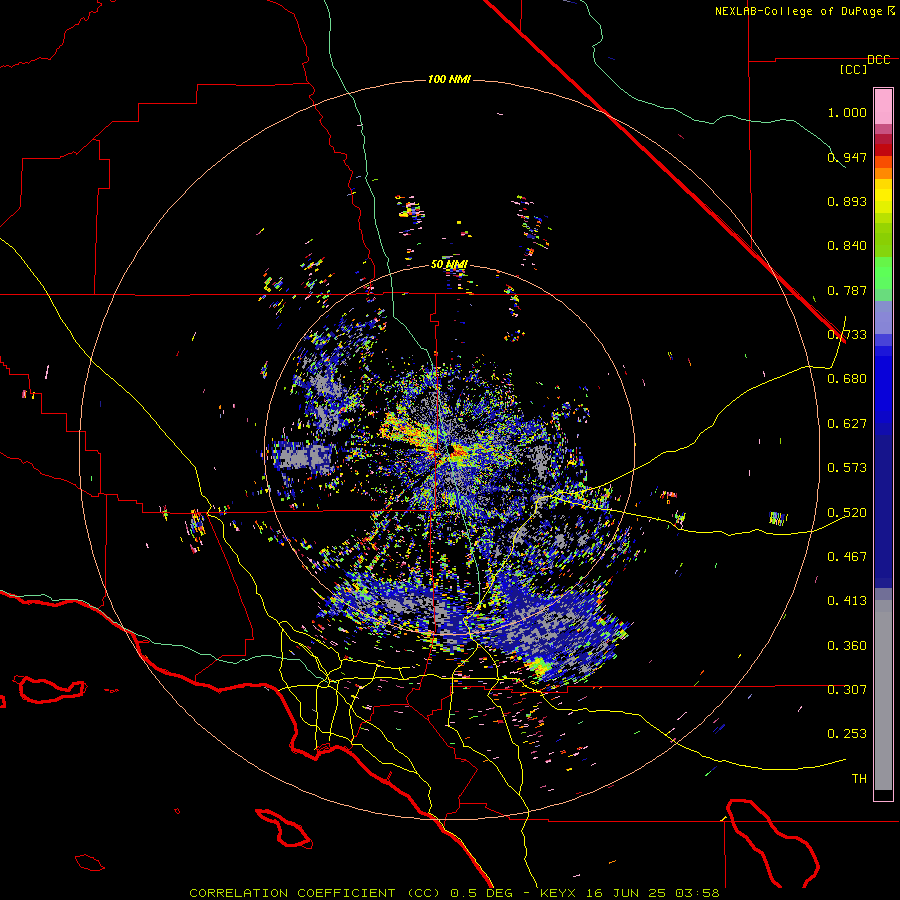Click the 0.733 scale value
This screenshot has height=900, width=900.
click(x=847, y=335)
